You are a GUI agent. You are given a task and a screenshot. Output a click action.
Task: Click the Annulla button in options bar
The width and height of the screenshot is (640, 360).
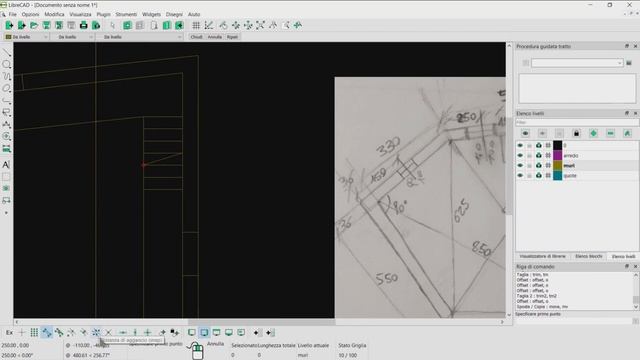click(215, 37)
